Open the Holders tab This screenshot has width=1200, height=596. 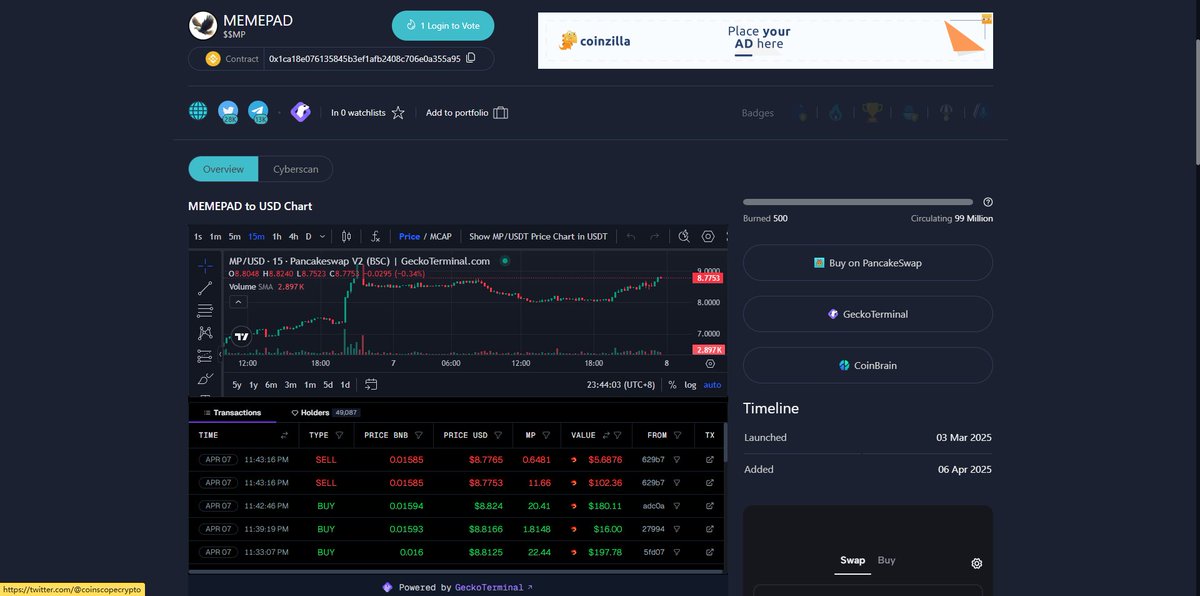pyautogui.click(x=325, y=412)
